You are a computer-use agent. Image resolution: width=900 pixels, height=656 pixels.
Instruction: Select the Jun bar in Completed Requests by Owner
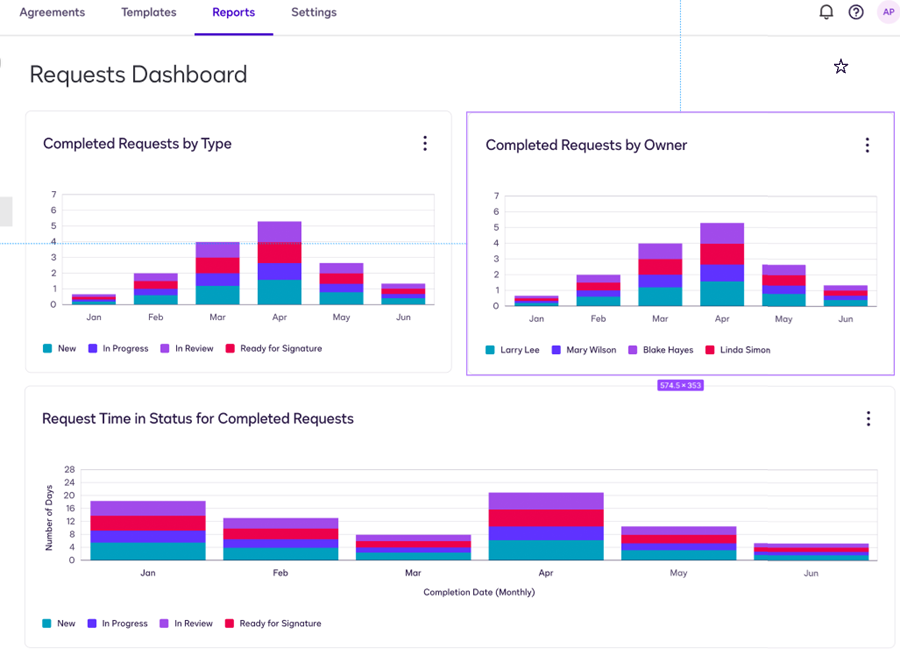(x=846, y=296)
